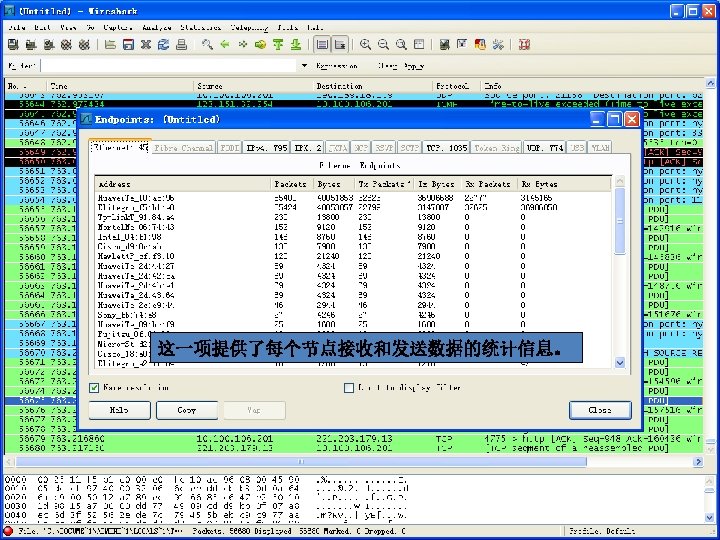Open the Analyze menu
The image size is (720, 540).
[157, 28]
